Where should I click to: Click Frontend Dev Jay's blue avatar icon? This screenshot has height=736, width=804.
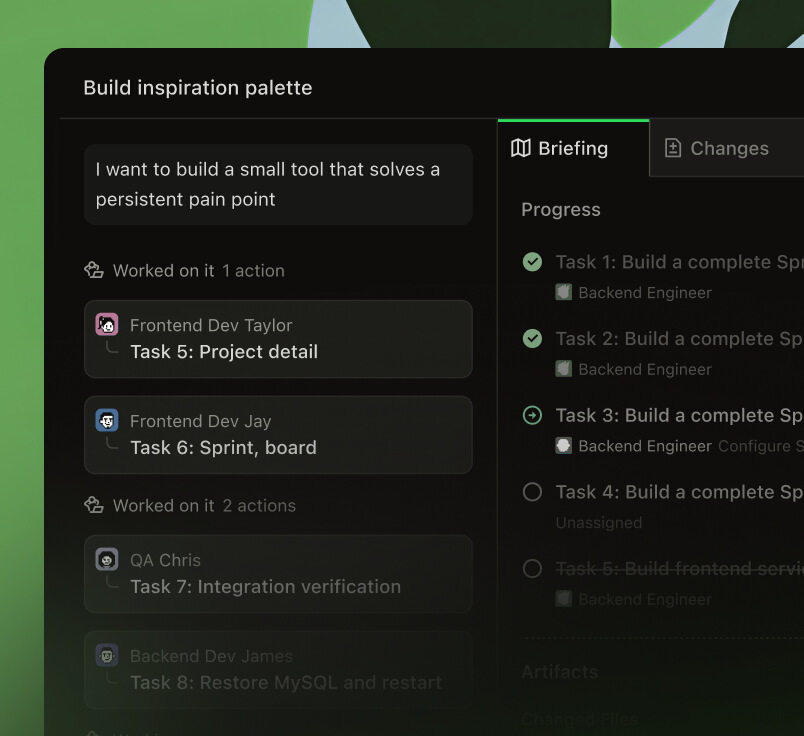107,421
